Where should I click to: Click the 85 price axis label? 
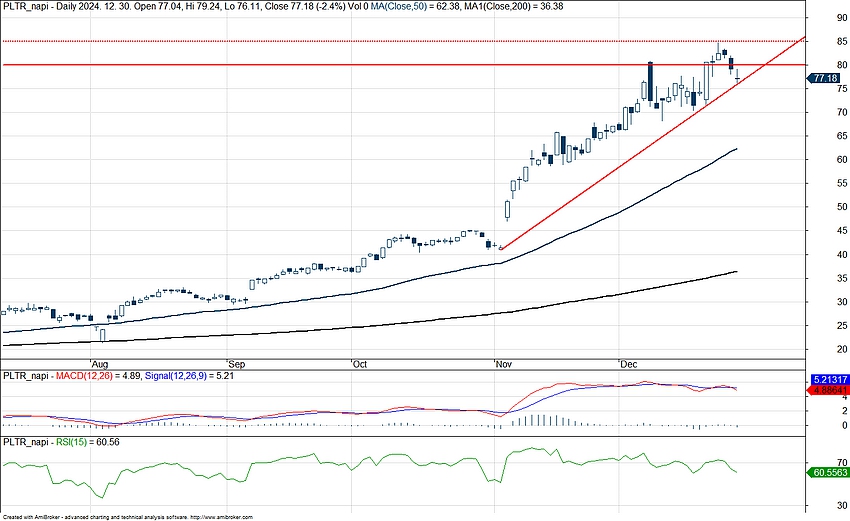842,42
